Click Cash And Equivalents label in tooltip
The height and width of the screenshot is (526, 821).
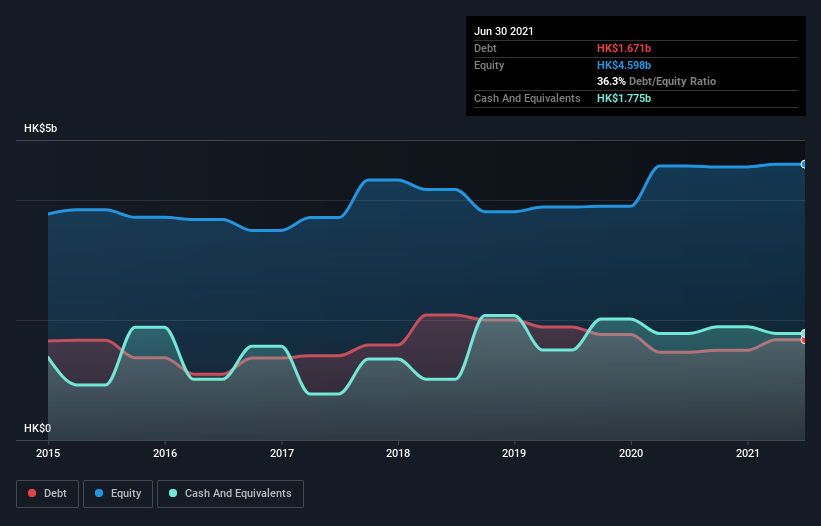[x=527, y=98]
